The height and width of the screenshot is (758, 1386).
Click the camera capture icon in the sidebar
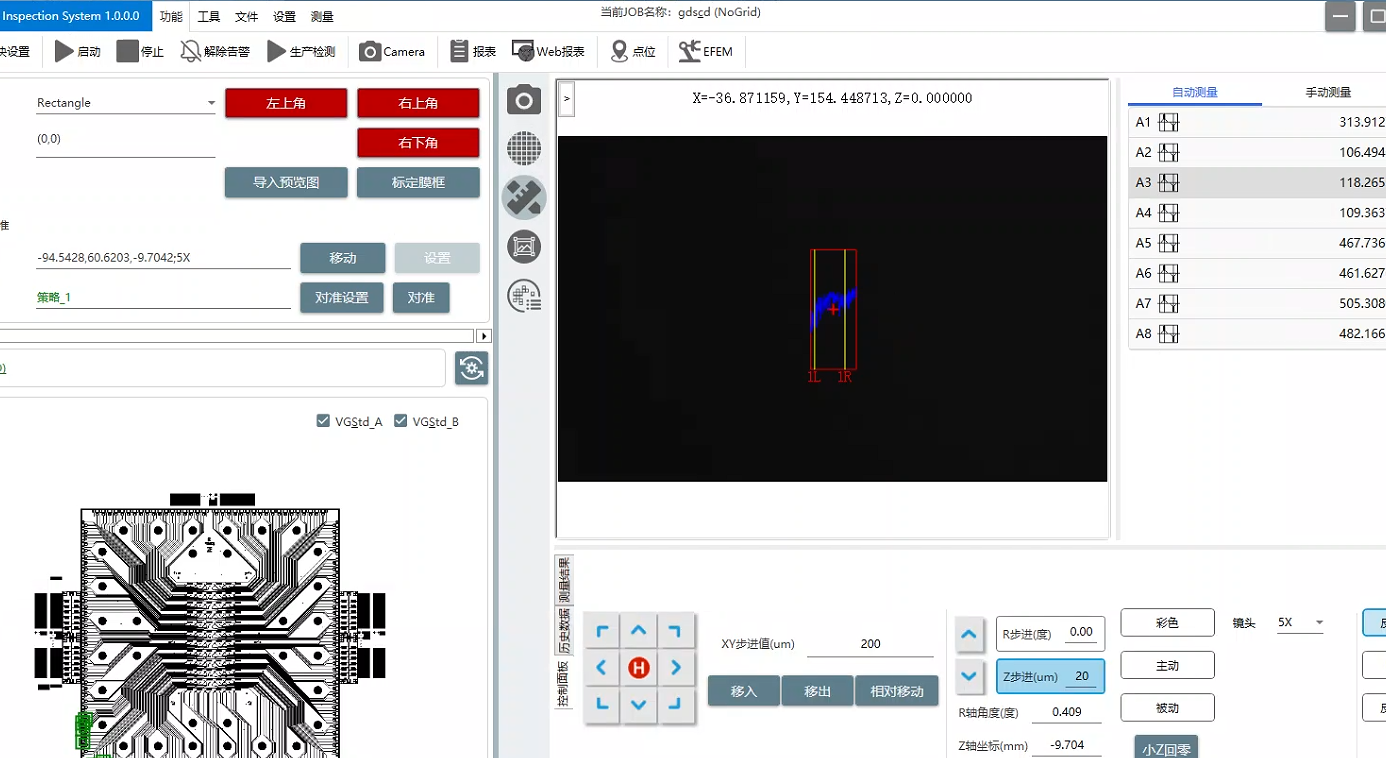[524, 100]
